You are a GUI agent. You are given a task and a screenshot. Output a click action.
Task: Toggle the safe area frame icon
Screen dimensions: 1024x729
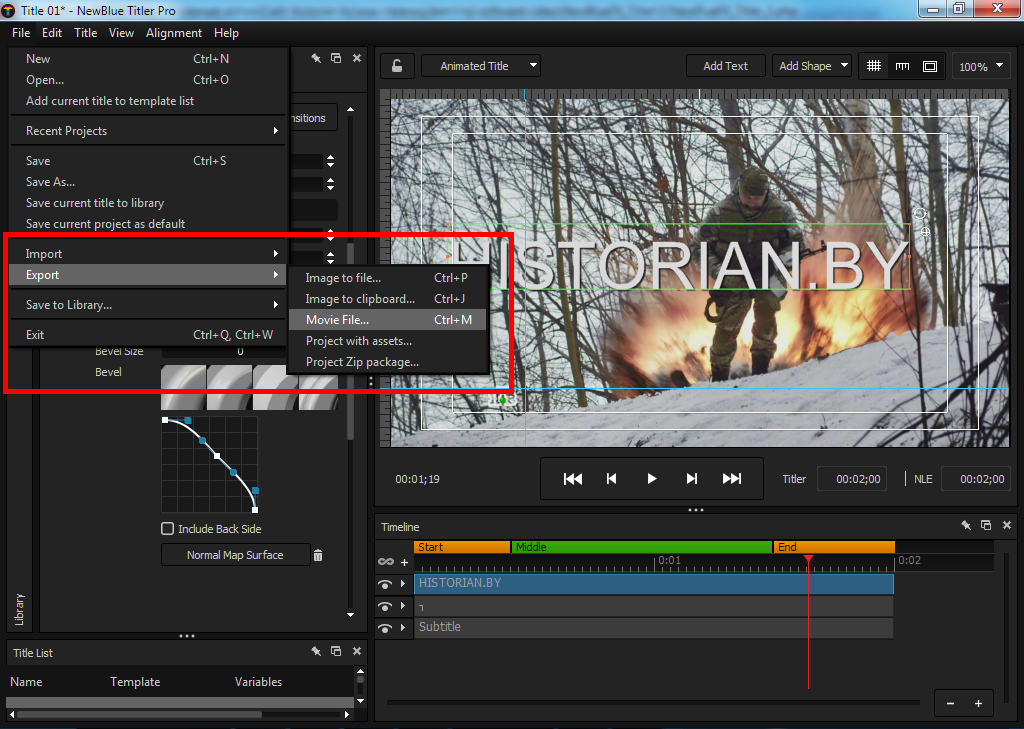930,66
